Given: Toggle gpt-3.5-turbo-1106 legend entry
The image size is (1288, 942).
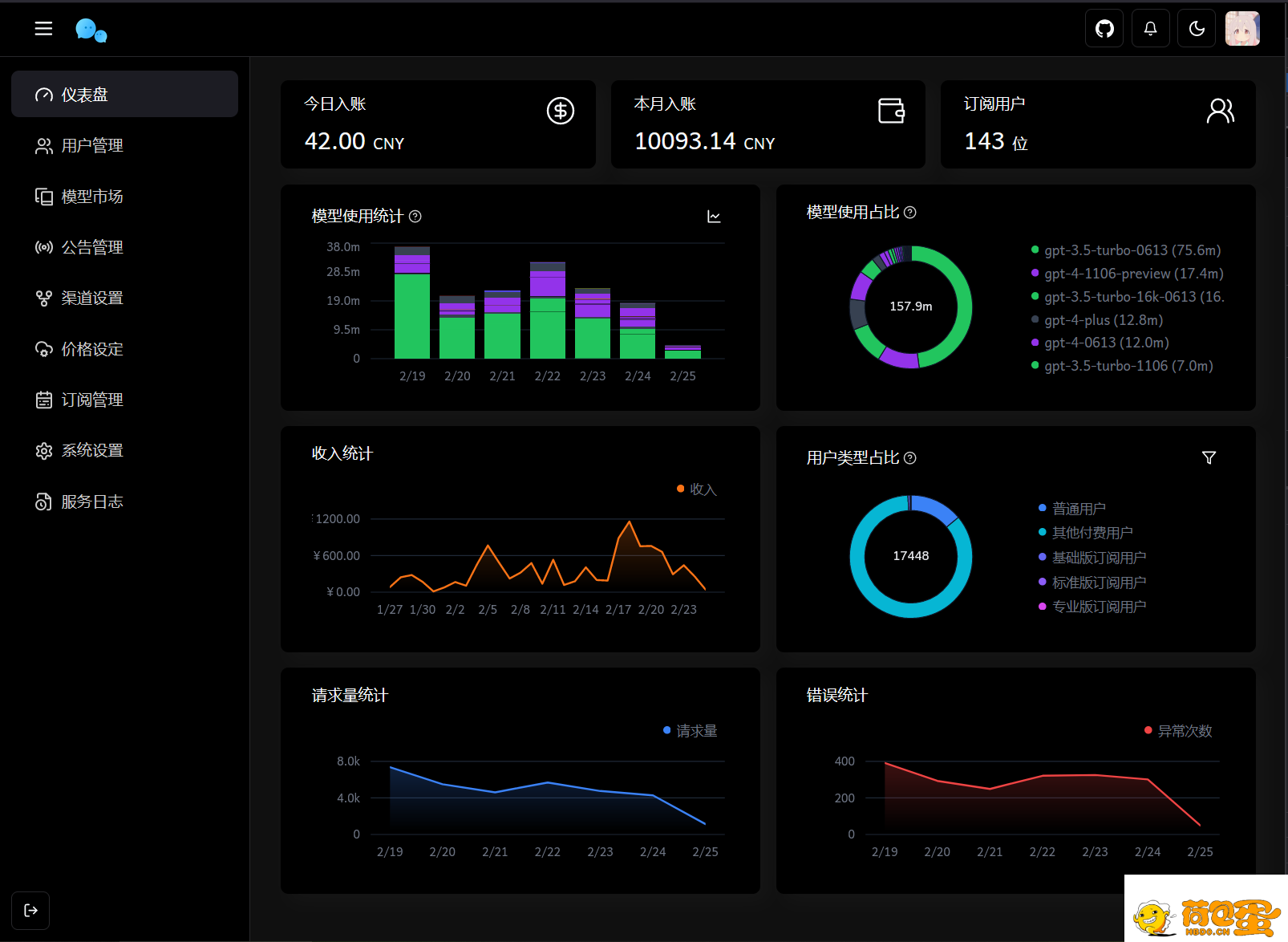Looking at the screenshot, I should point(1122,366).
